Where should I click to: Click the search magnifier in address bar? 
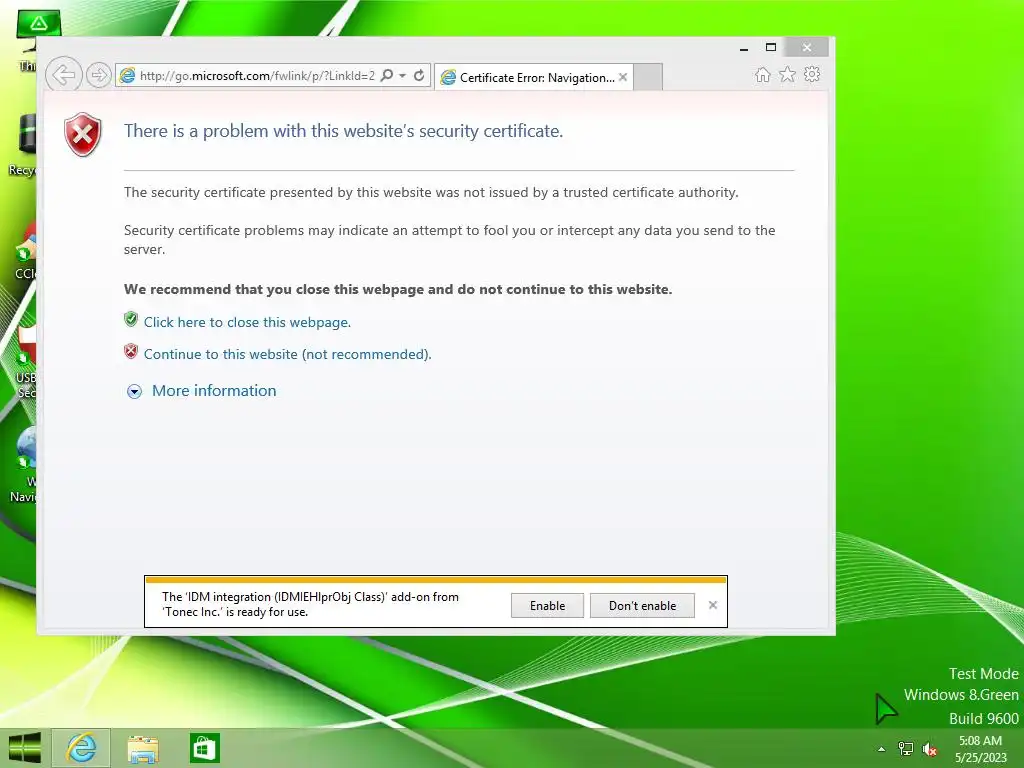tap(387, 75)
